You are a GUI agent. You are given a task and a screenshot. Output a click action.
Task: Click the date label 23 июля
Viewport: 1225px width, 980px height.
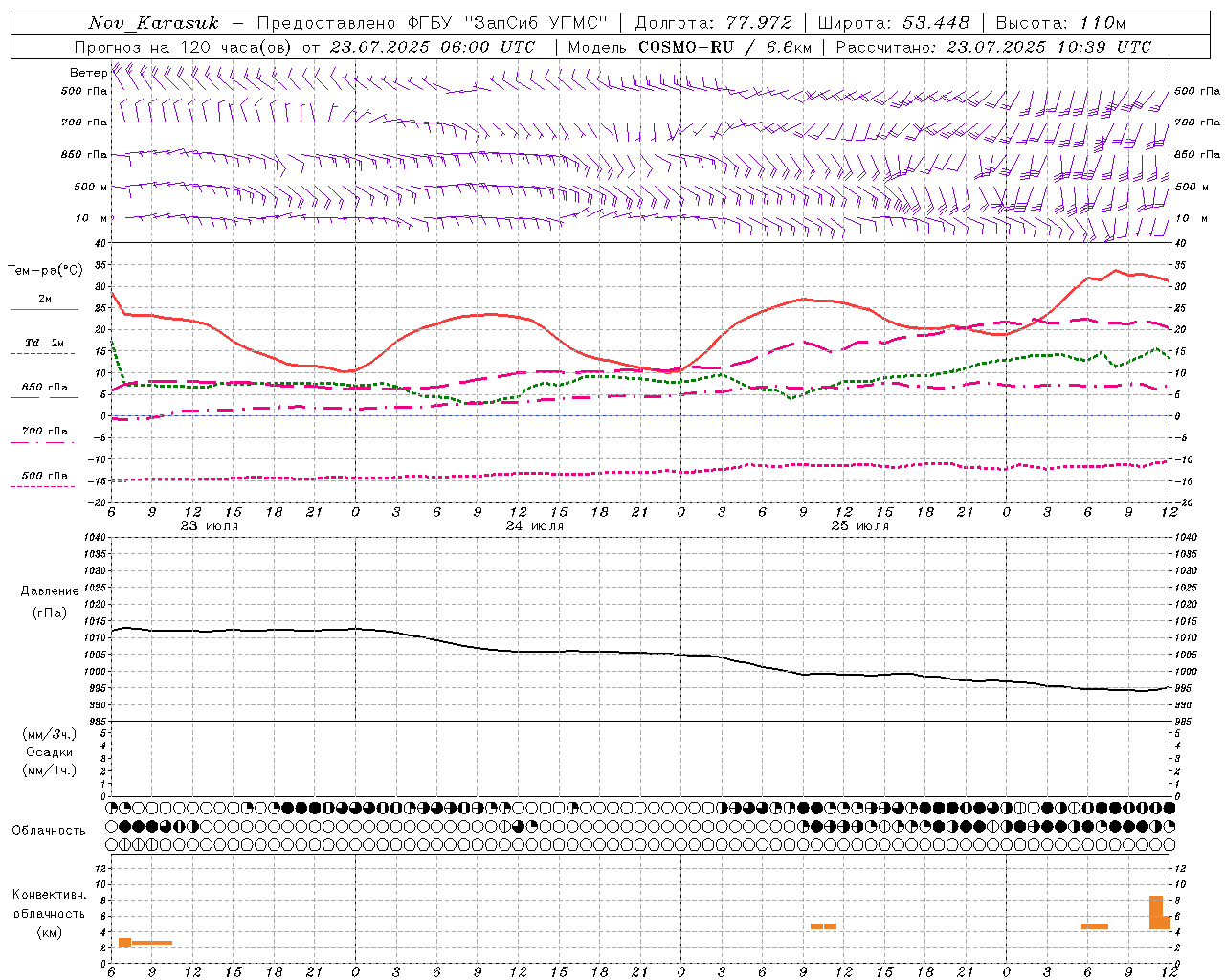[210, 526]
